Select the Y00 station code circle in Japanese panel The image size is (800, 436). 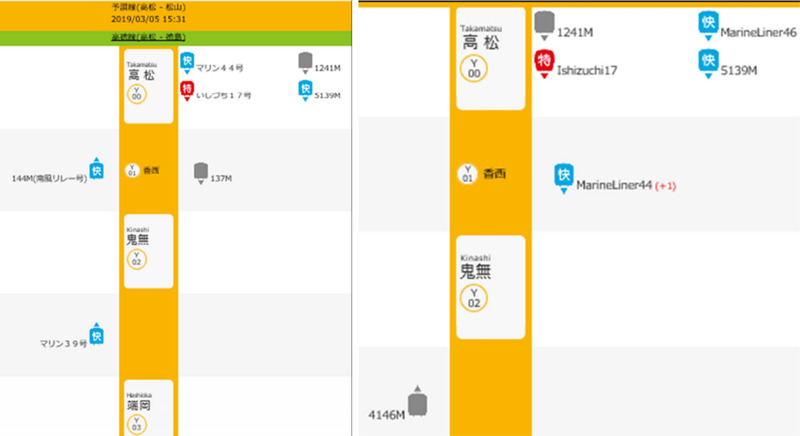pyautogui.click(x=137, y=94)
